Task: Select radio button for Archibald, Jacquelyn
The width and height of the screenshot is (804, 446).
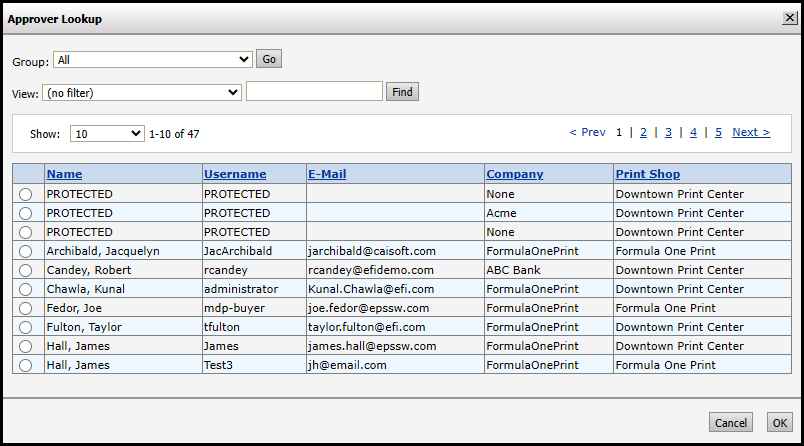Action: coord(26,251)
